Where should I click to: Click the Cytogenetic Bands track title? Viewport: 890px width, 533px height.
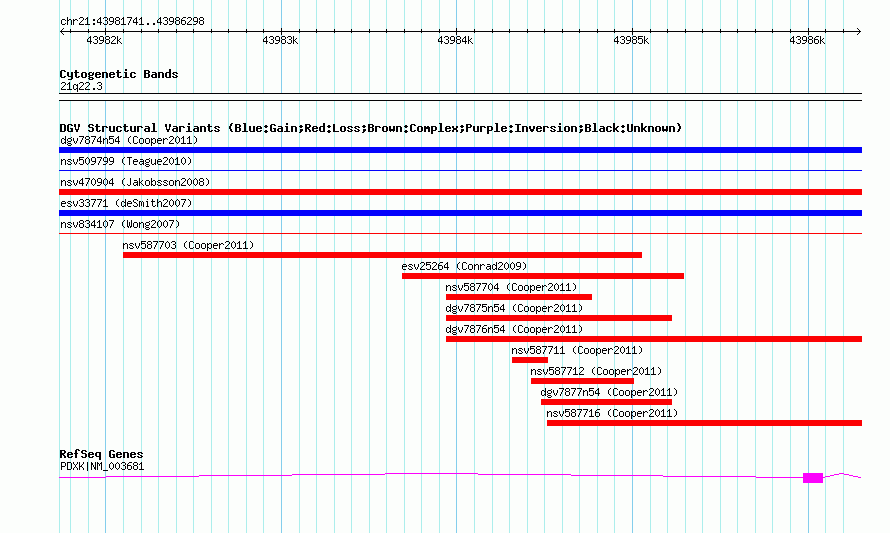119,74
